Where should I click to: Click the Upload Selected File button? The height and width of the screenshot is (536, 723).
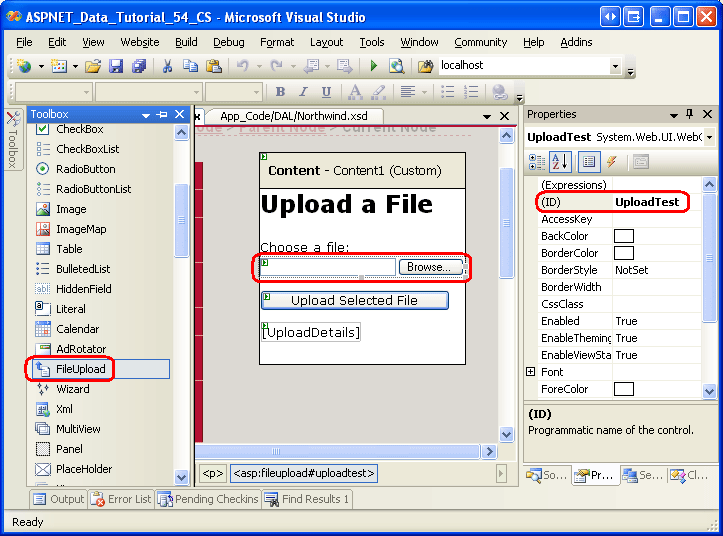point(354,300)
